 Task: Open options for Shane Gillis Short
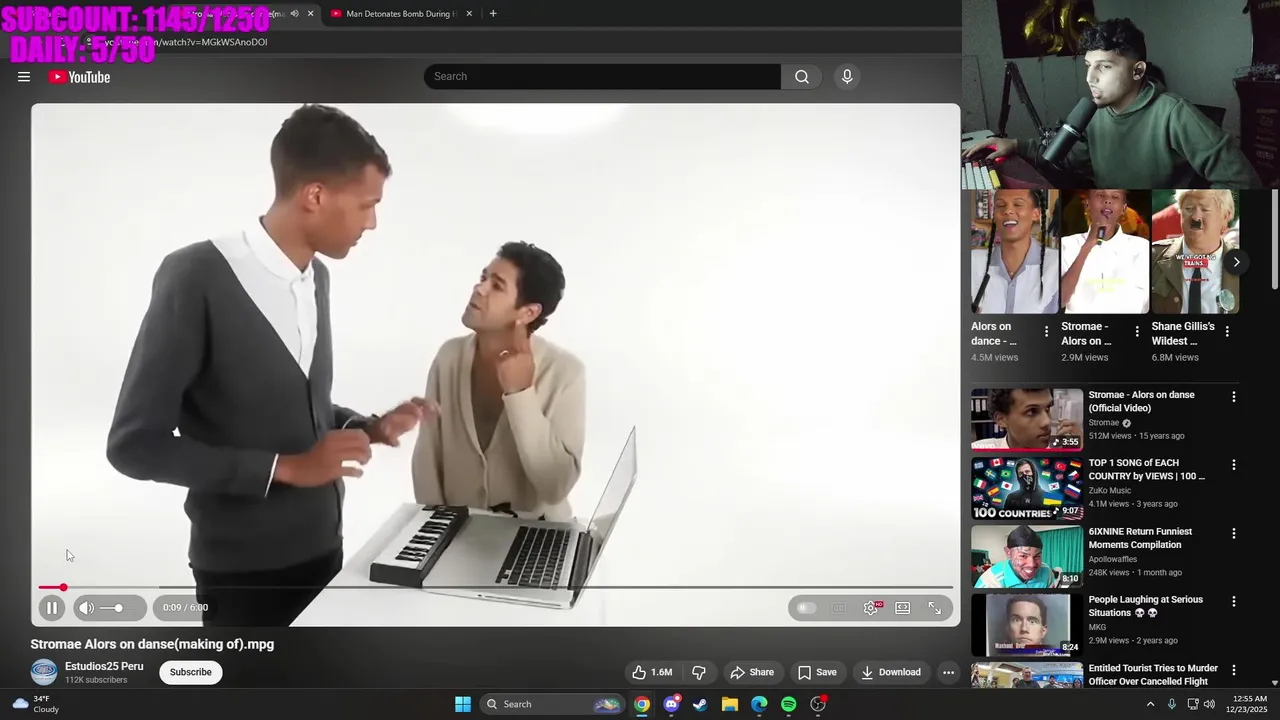(x=1227, y=331)
